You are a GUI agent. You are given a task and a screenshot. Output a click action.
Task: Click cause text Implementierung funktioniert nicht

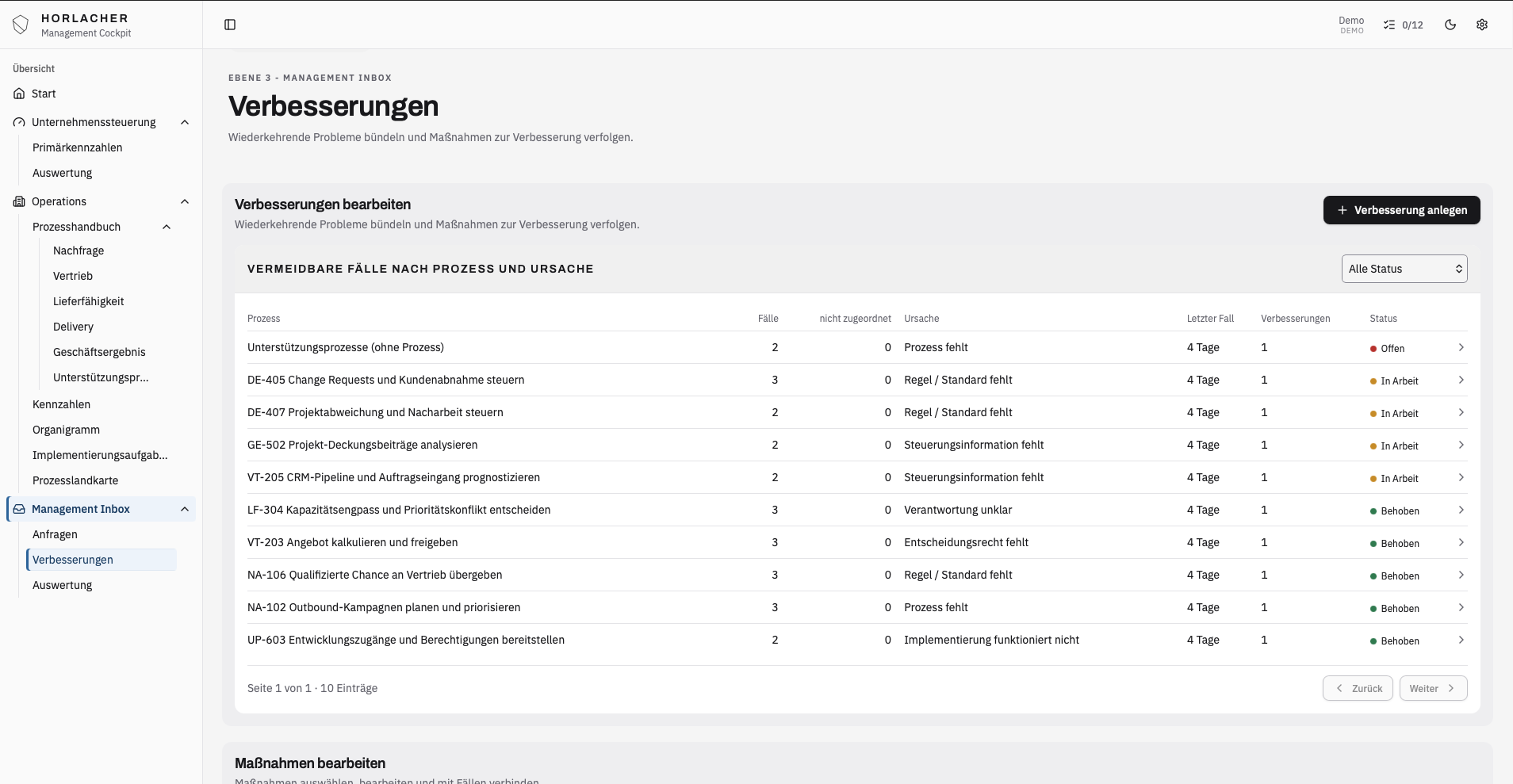coord(991,640)
